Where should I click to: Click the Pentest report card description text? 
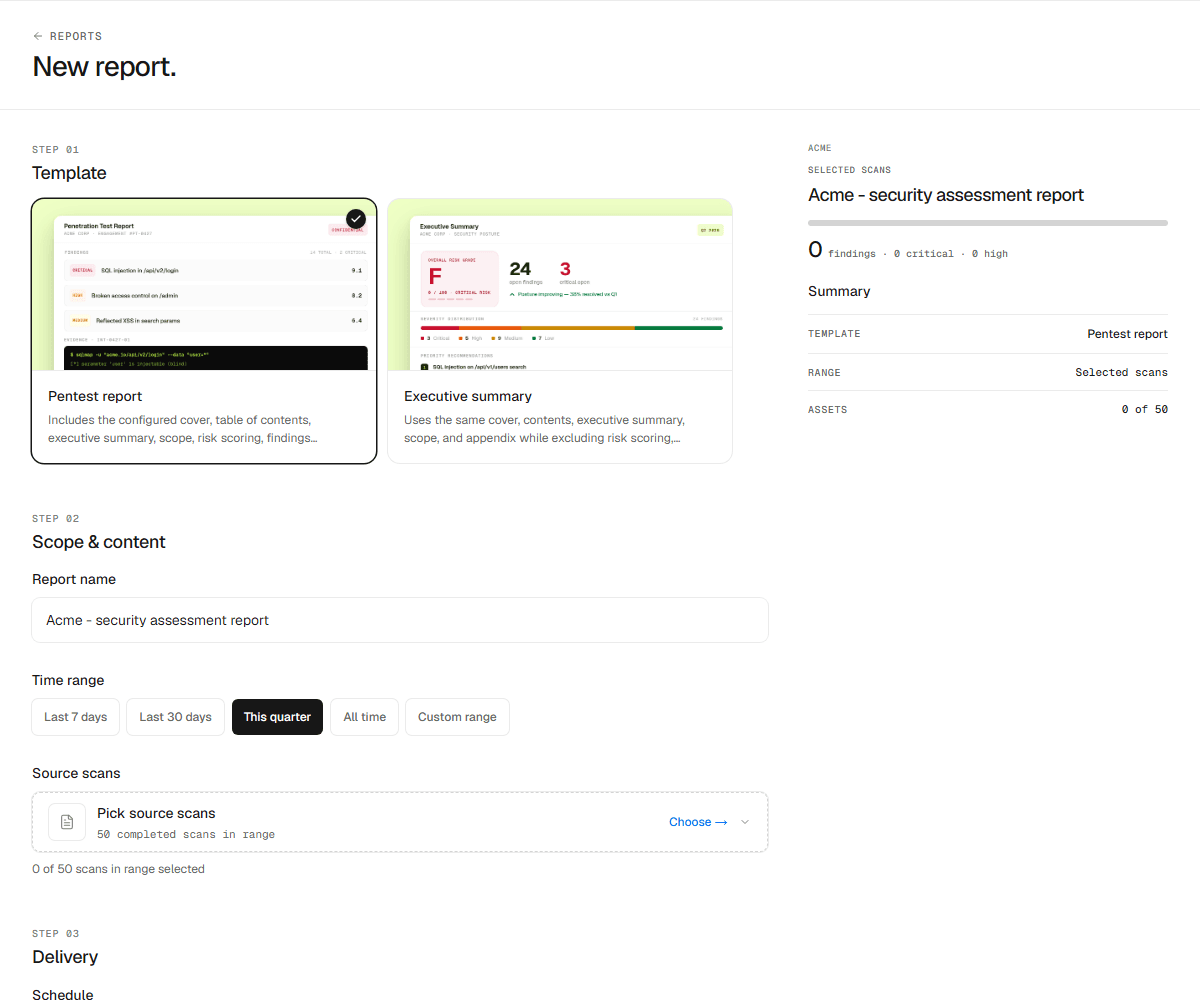[x=183, y=429]
